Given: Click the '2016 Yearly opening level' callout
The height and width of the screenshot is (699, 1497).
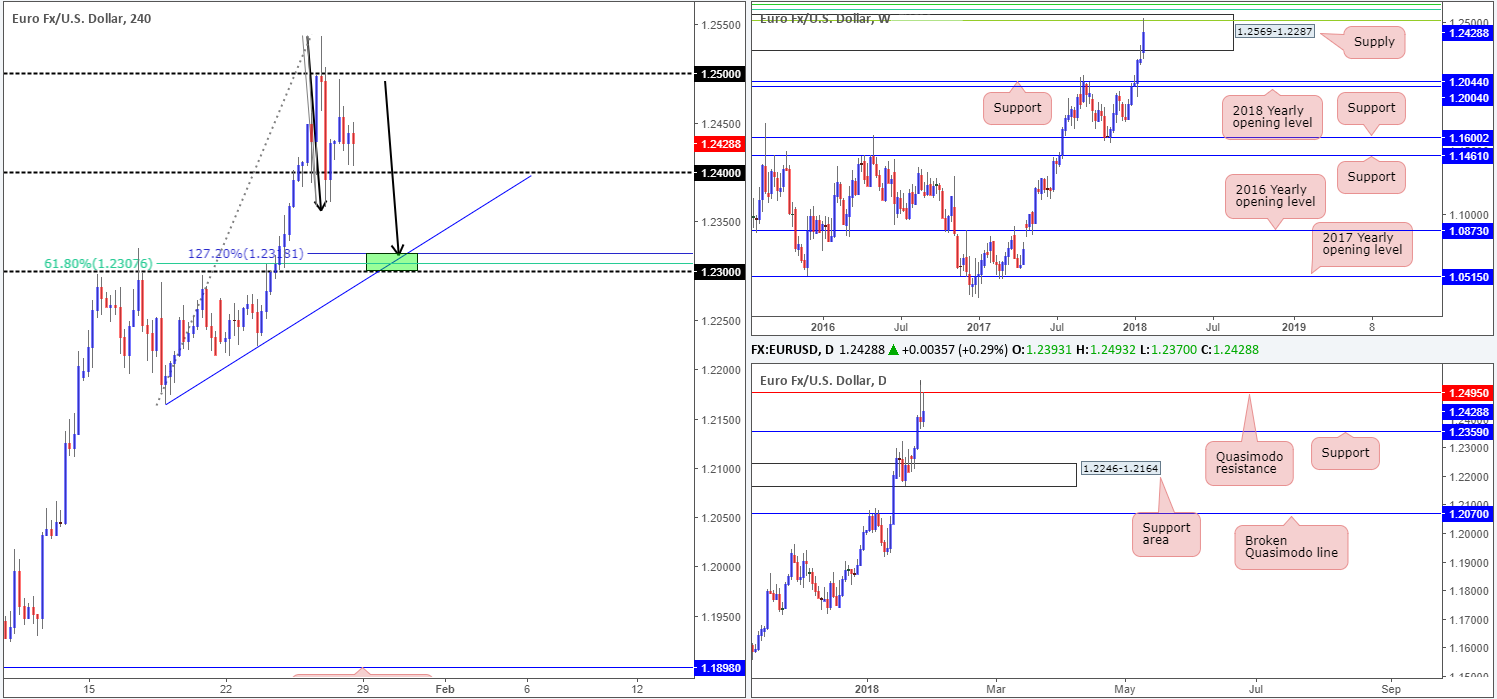Looking at the screenshot, I should (x=1275, y=198).
